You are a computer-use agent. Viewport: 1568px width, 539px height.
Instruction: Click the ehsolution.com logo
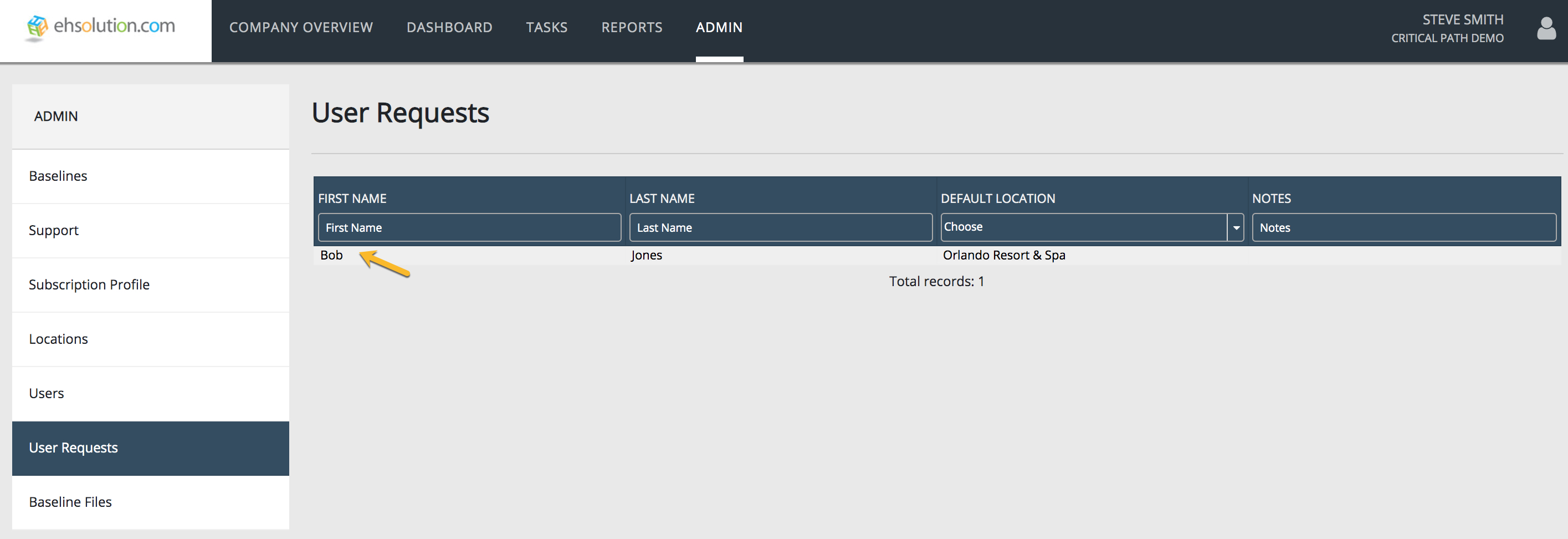click(101, 27)
